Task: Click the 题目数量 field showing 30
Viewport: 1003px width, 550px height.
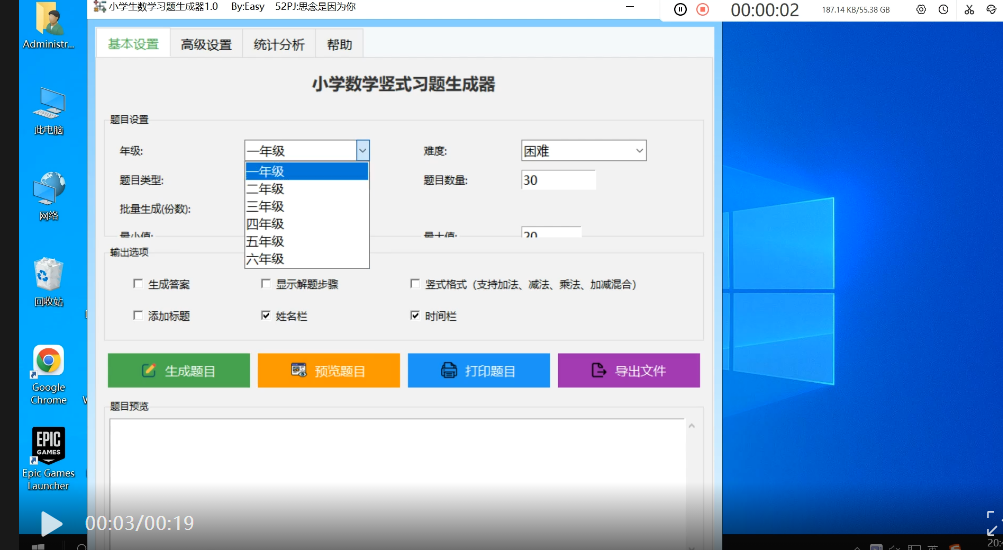Action: pos(558,180)
